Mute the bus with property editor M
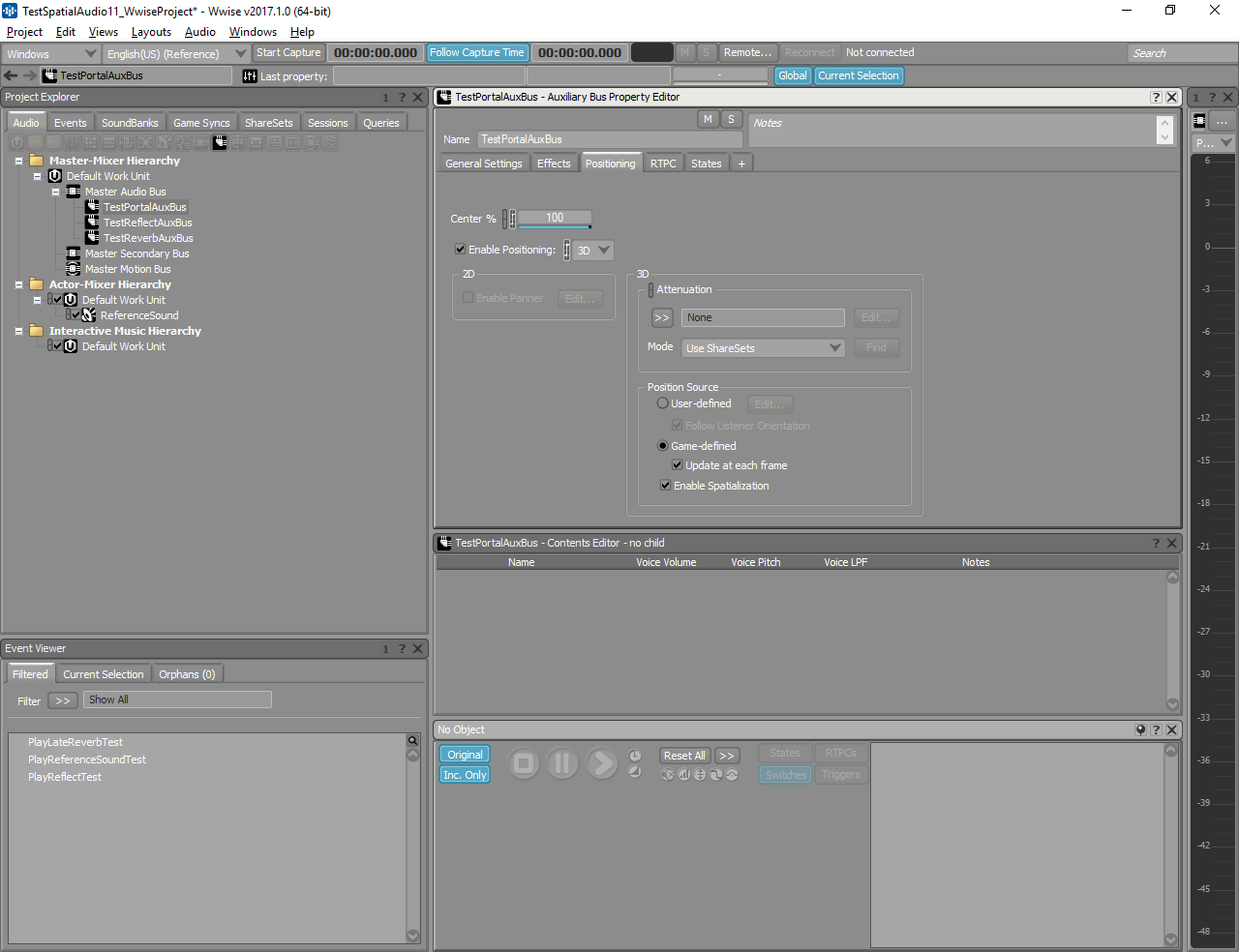Image resolution: width=1239 pixels, height=952 pixels. tap(708, 119)
